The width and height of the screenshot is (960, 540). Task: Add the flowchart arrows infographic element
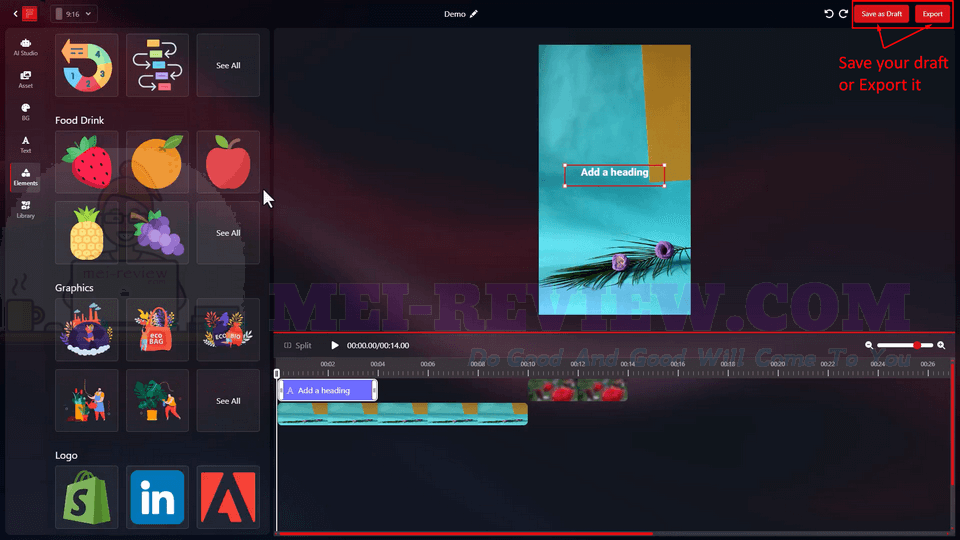[157, 65]
